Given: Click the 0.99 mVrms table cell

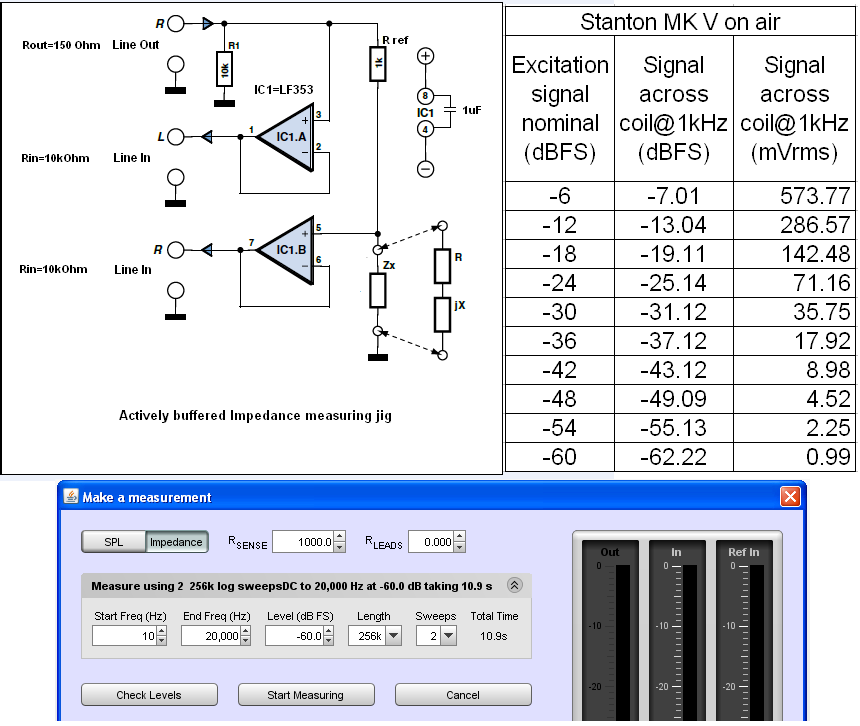Looking at the screenshot, I should pyautogui.click(x=794, y=457).
